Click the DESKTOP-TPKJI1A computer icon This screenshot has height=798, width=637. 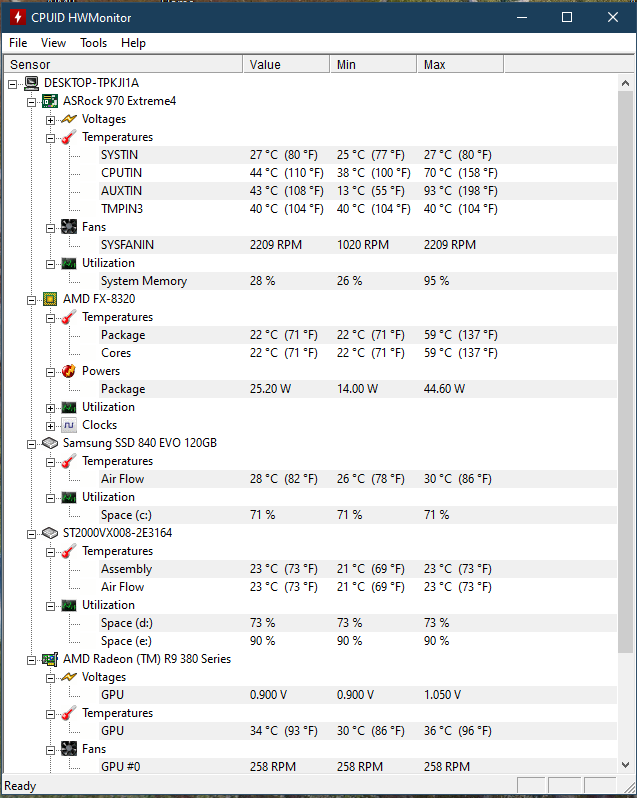coord(32,83)
